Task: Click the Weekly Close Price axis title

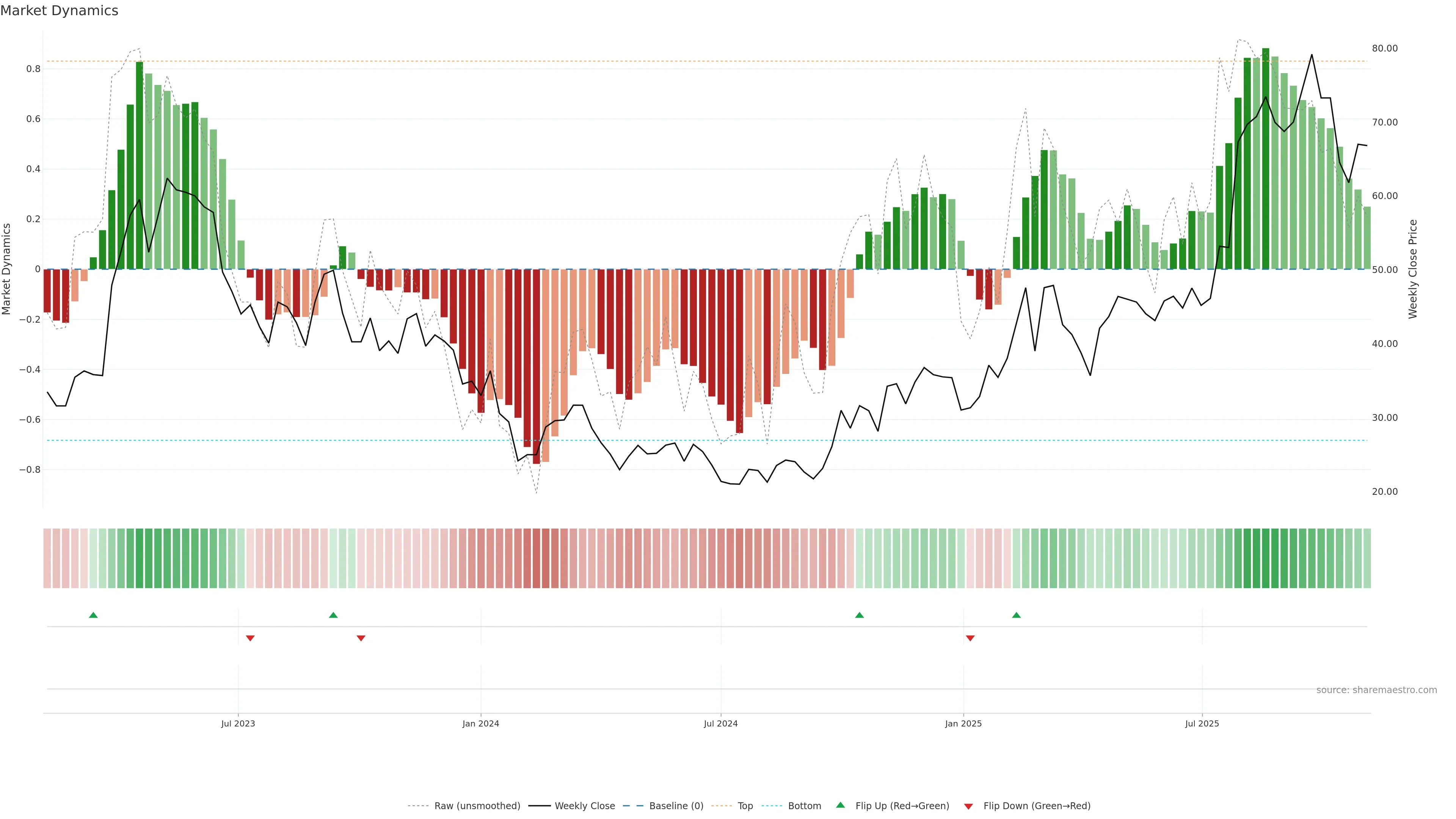Action: pos(1412,269)
